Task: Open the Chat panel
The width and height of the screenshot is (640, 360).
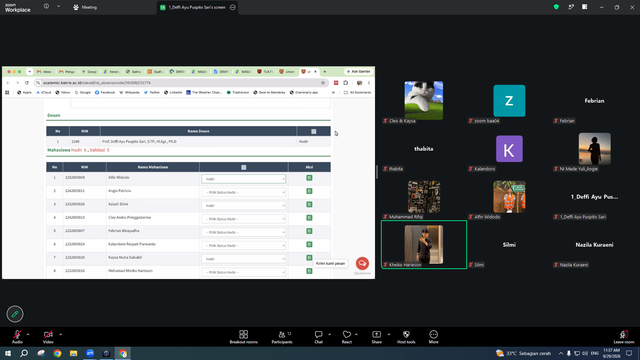Action: click(x=318, y=337)
